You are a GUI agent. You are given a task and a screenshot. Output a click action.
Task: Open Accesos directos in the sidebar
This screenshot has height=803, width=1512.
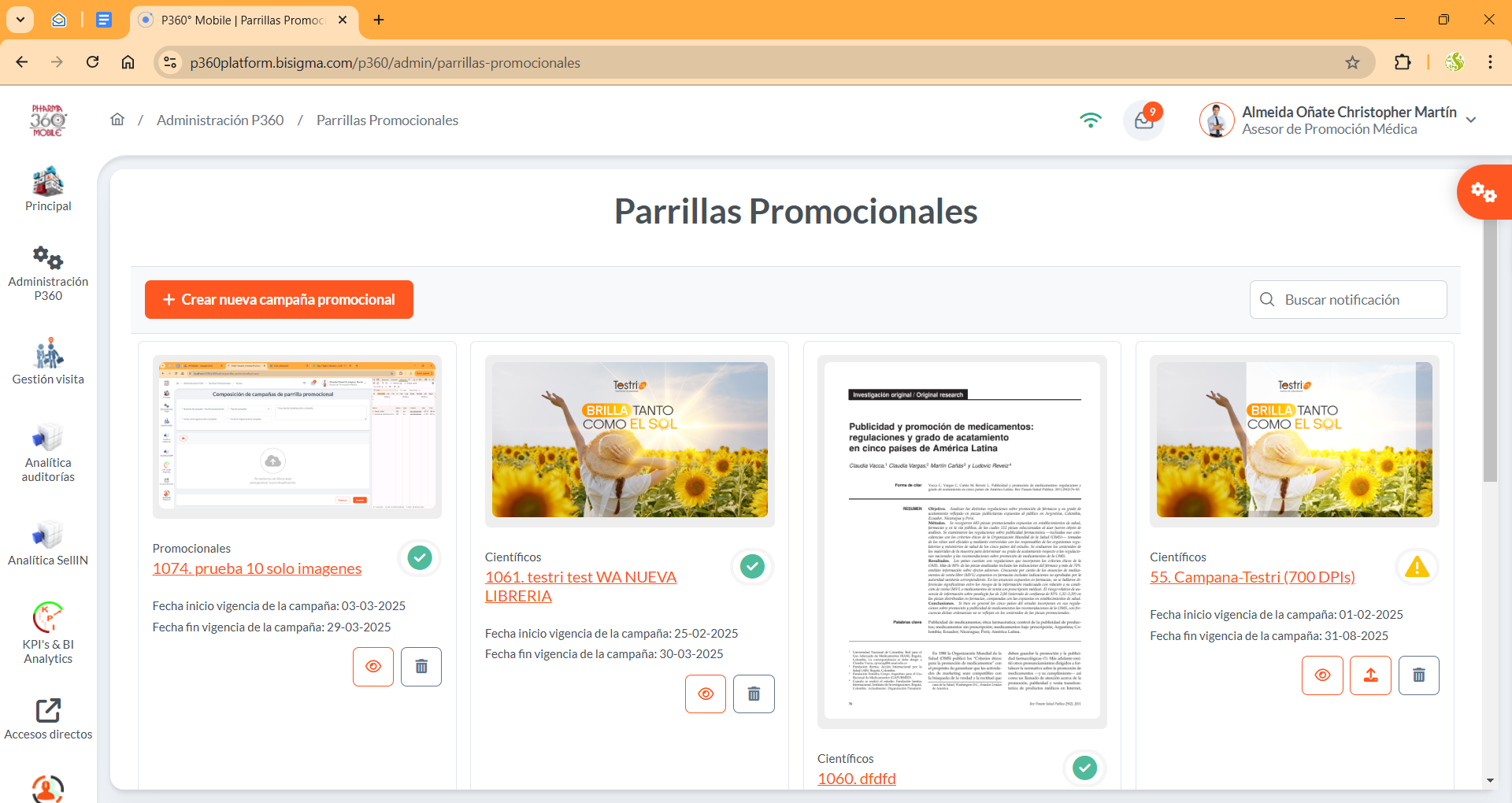click(x=48, y=720)
